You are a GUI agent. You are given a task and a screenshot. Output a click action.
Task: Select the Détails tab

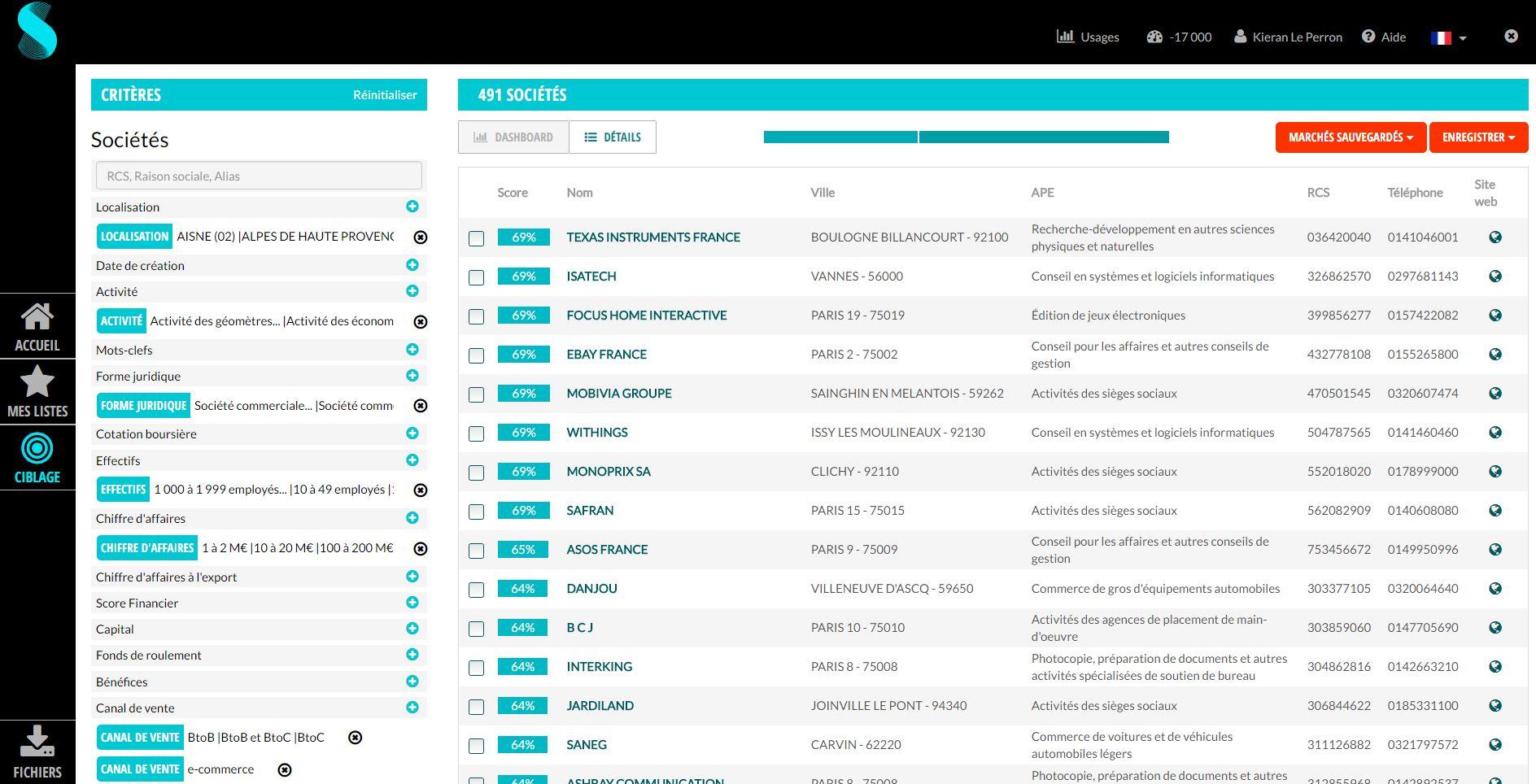[613, 137]
